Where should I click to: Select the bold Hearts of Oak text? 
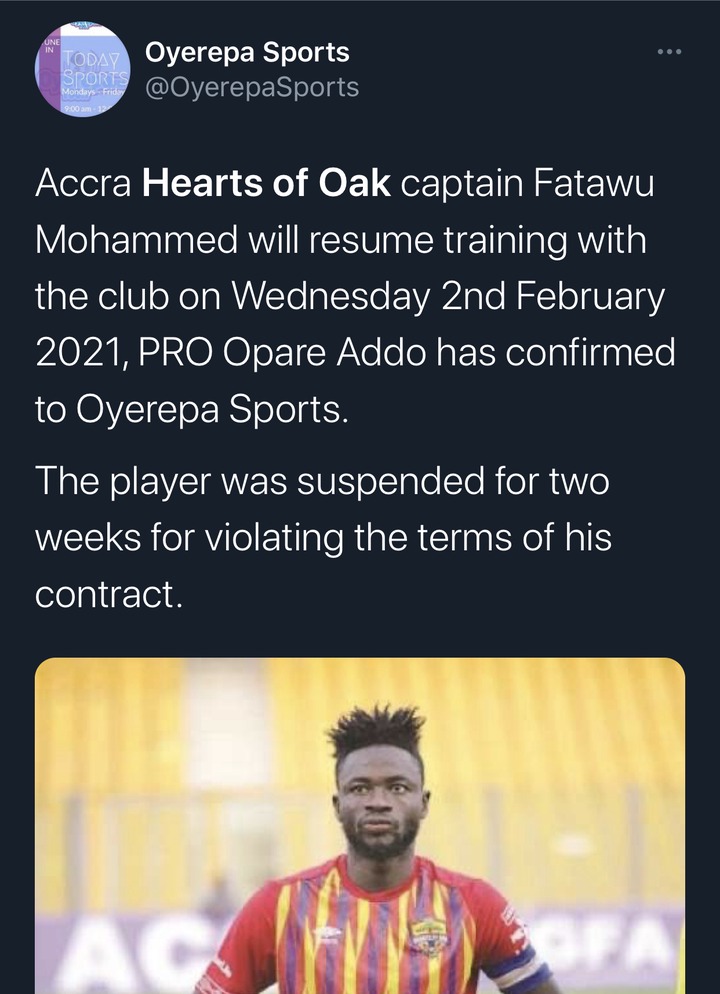click(x=266, y=183)
